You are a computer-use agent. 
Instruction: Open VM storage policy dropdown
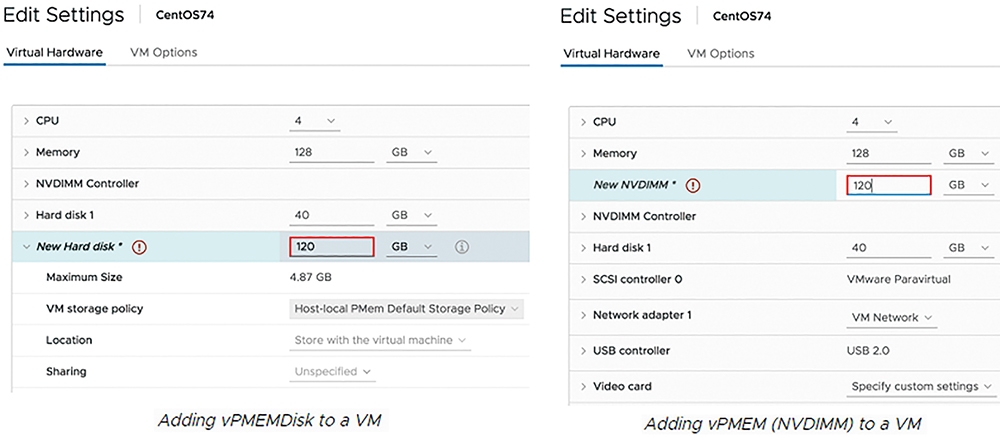pos(406,309)
